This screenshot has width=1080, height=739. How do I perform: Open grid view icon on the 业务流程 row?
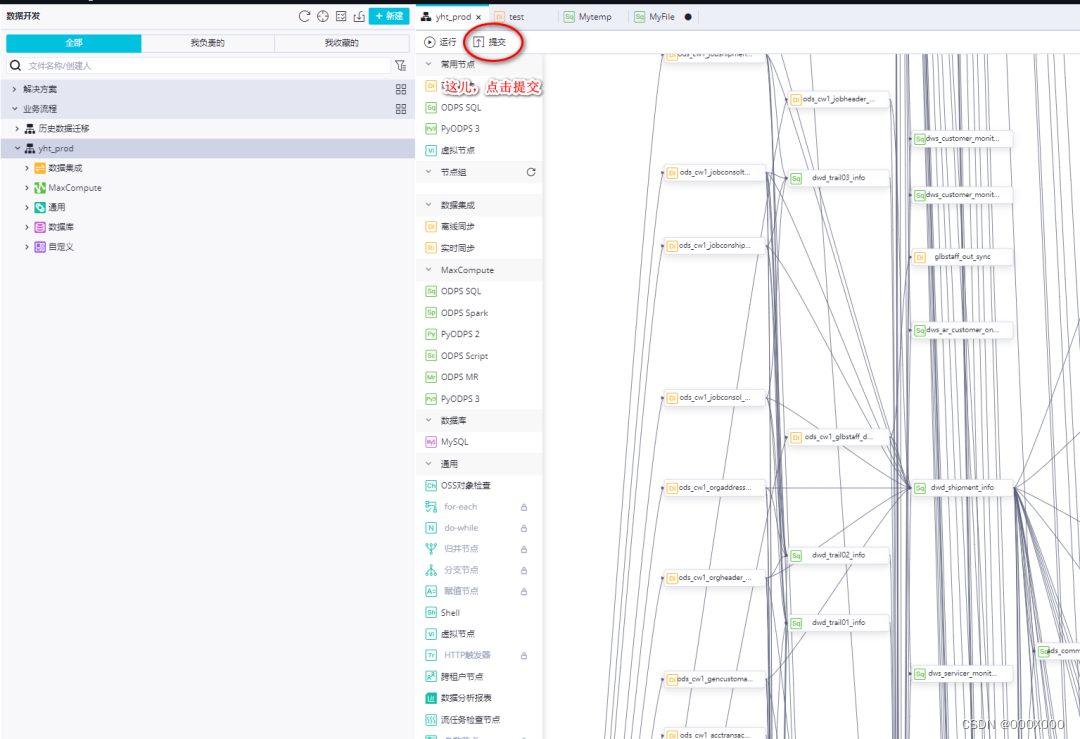click(401, 109)
